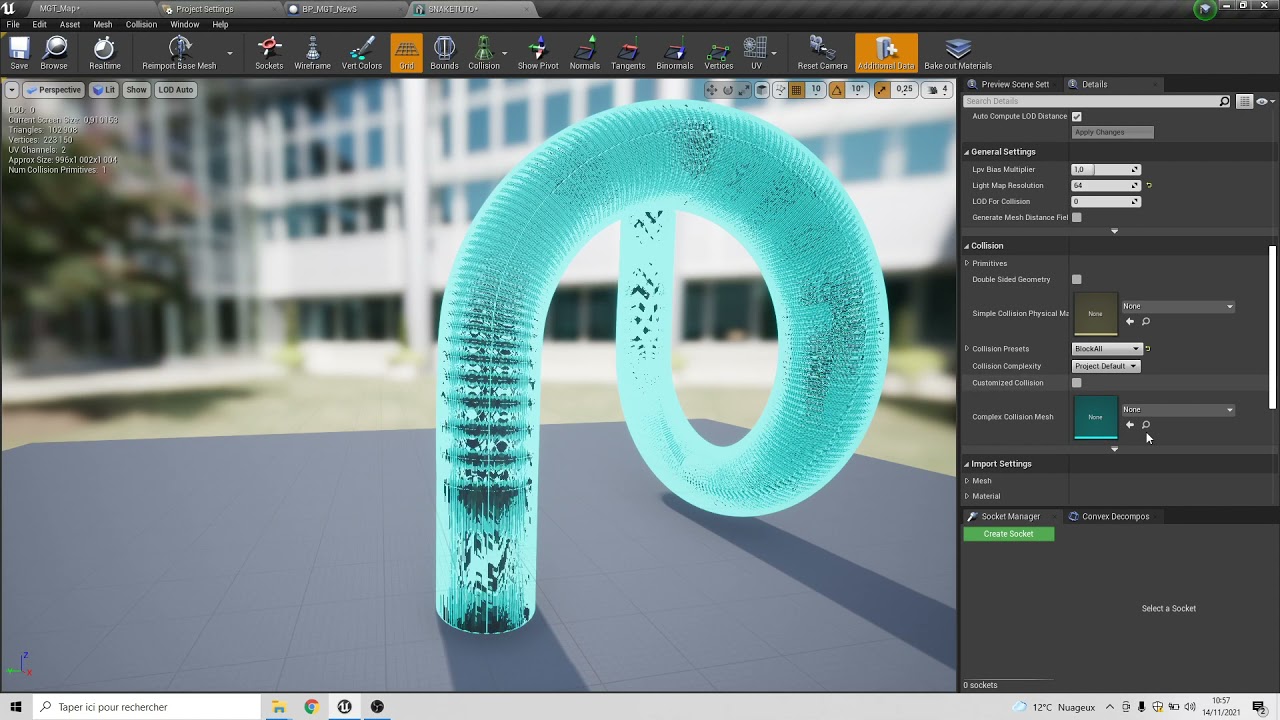1280x720 pixels.
Task: Enable Double Sided Geometry
Action: pyautogui.click(x=1077, y=279)
